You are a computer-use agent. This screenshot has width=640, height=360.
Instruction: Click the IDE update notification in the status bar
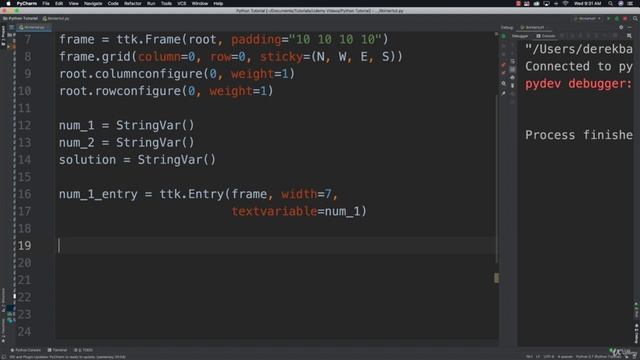click(x=67, y=357)
